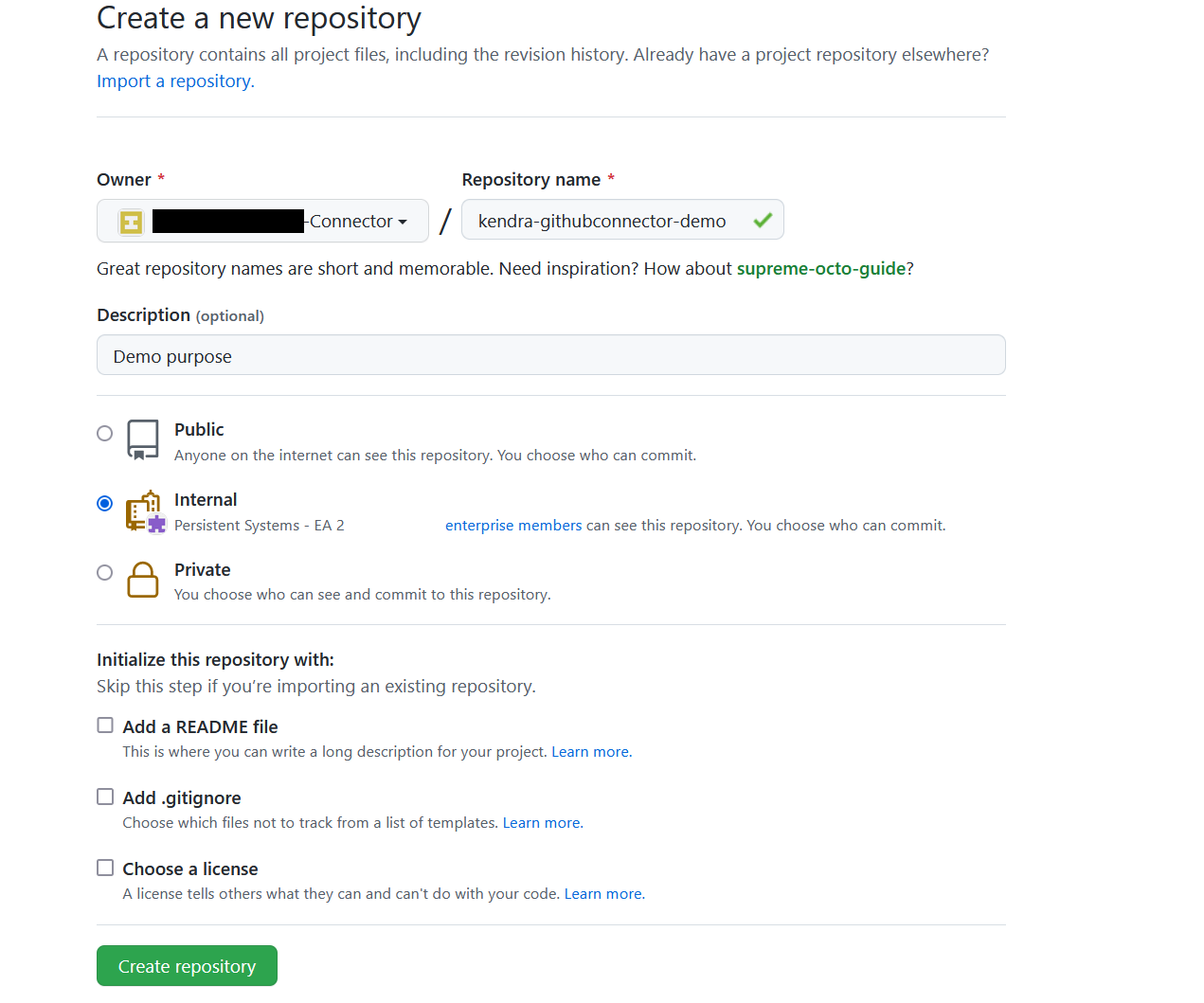Click the Internal repository building icon
Viewport: 1204px width, 1003px height.
(145, 511)
